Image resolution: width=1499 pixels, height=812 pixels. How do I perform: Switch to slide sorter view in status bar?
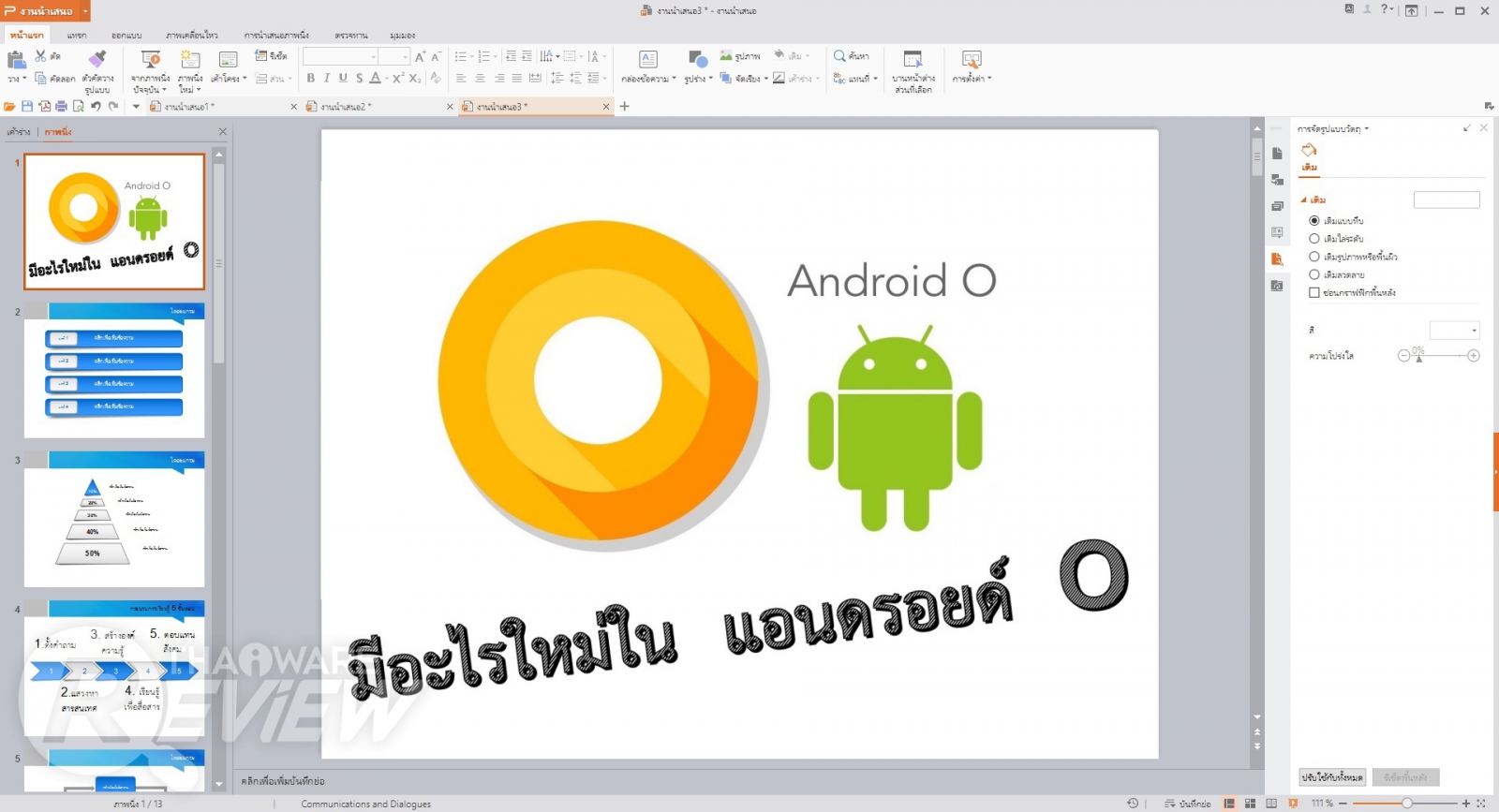click(1250, 804)
